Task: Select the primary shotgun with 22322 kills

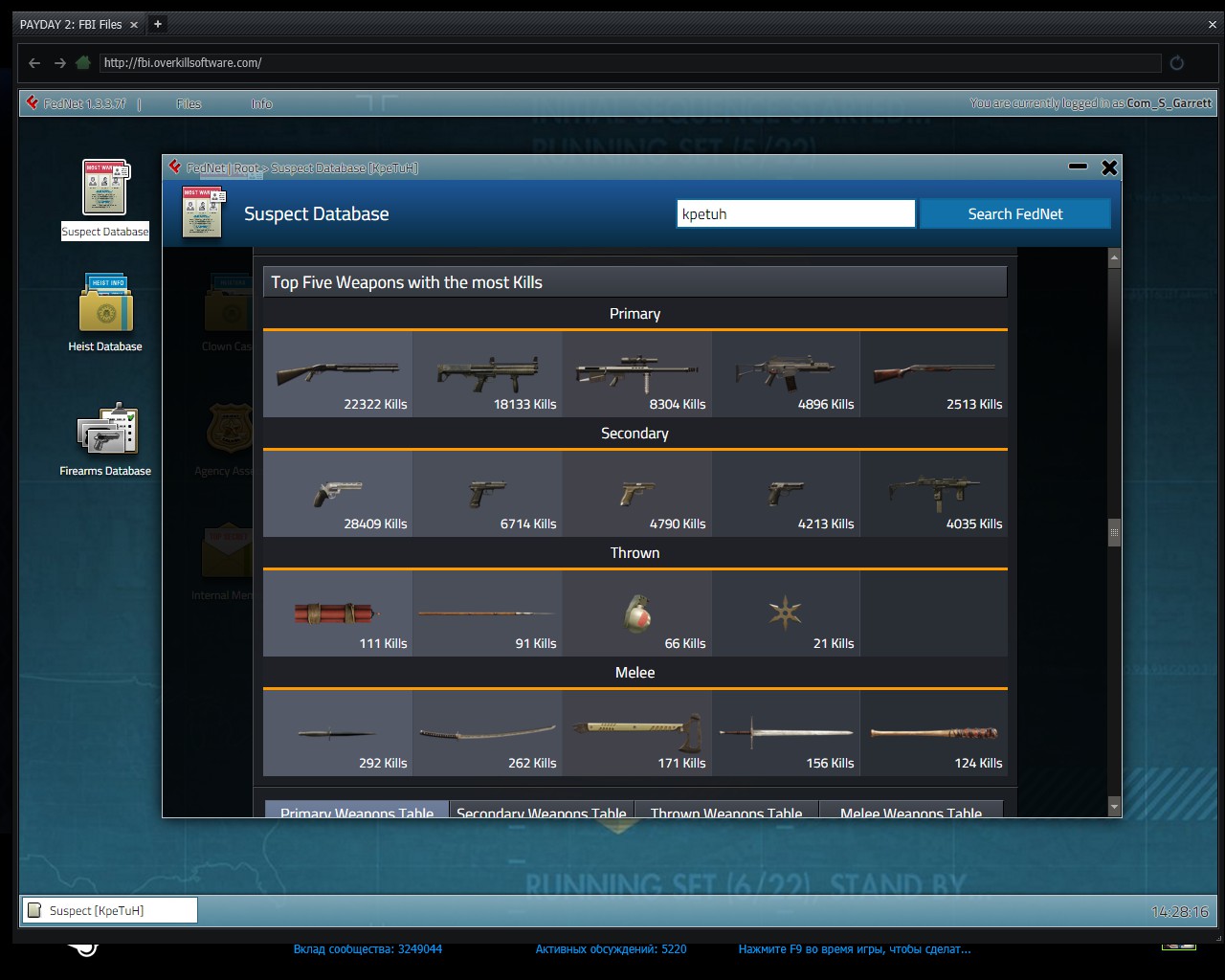Action: pyautogui.click(x=338, y=374)
